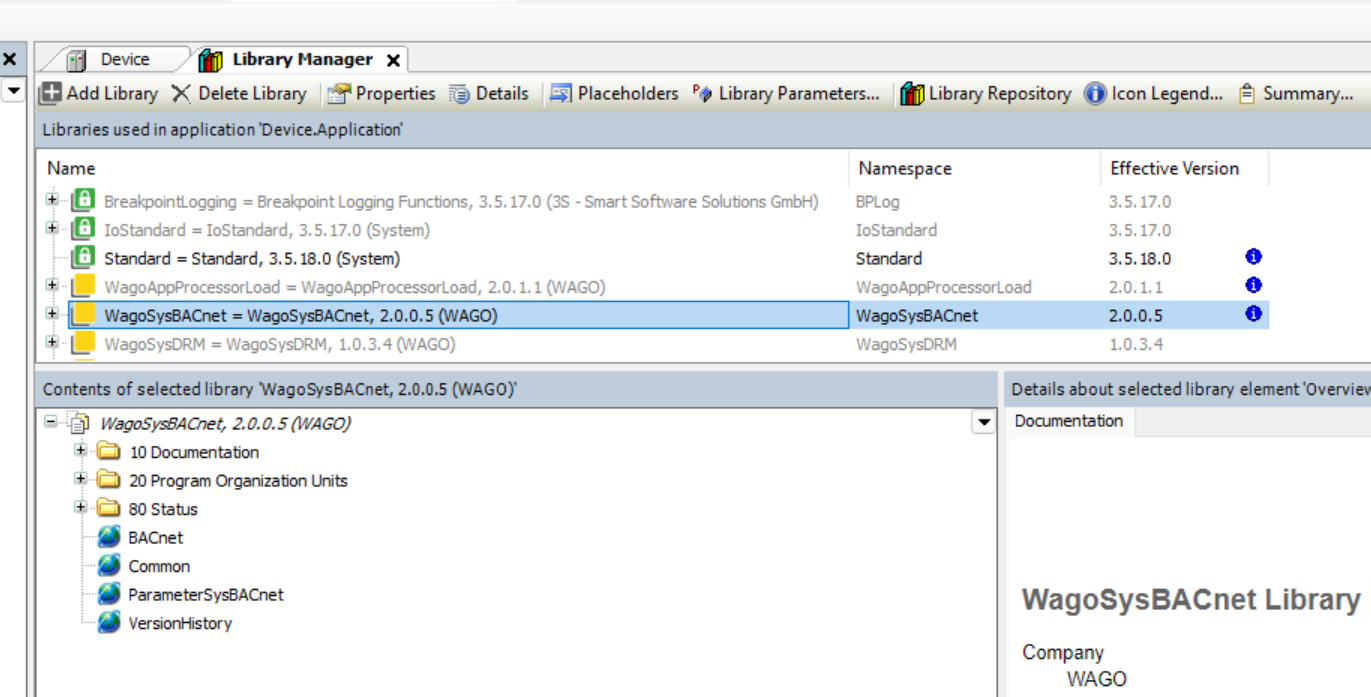The width and height of the screenshot is (1371, 697).
Task: Click the Details toolbar icon
Action: coord(459,93)
